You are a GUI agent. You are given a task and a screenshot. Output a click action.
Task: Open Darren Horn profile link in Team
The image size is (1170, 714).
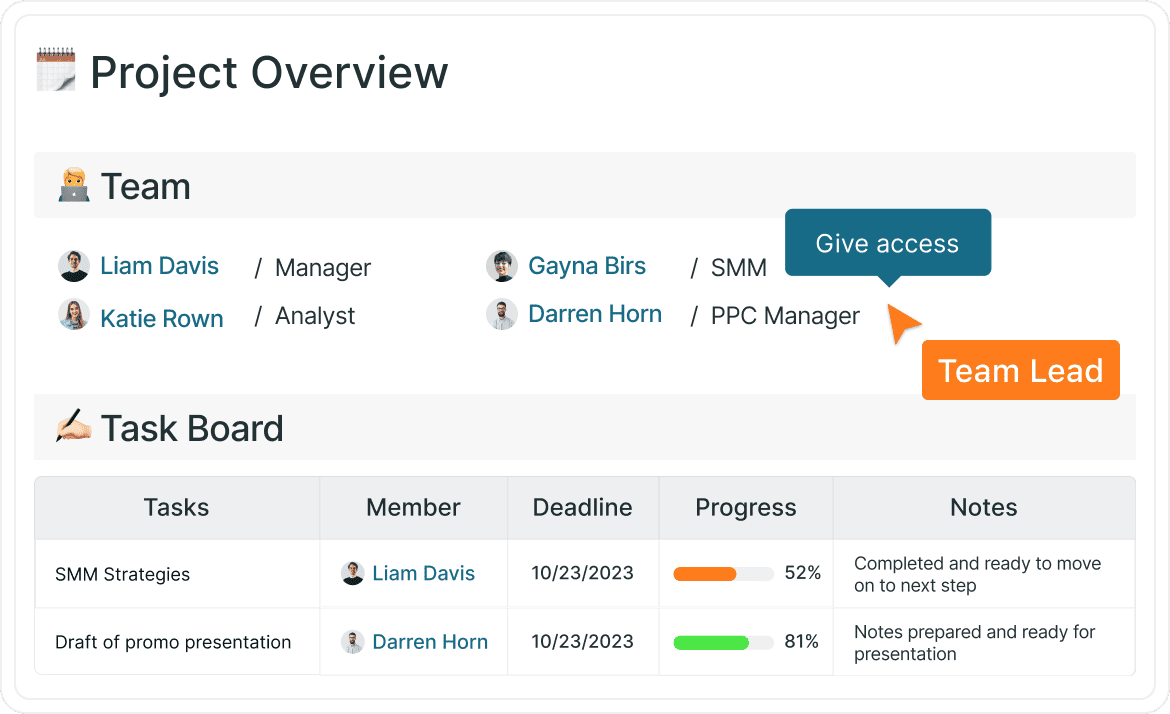coord(595,314)
